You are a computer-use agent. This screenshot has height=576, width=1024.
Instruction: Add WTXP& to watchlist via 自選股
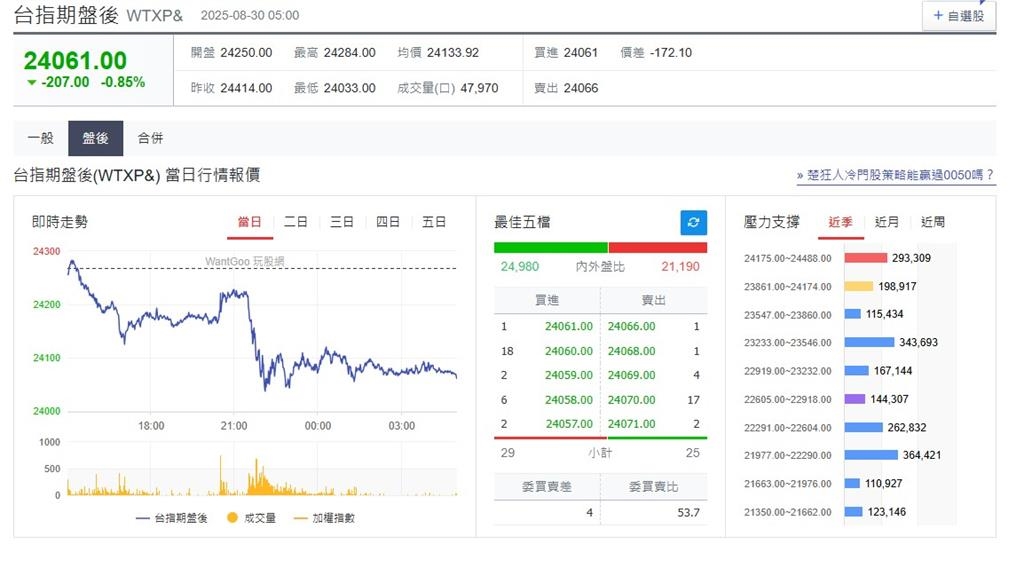tap(958, 16)
